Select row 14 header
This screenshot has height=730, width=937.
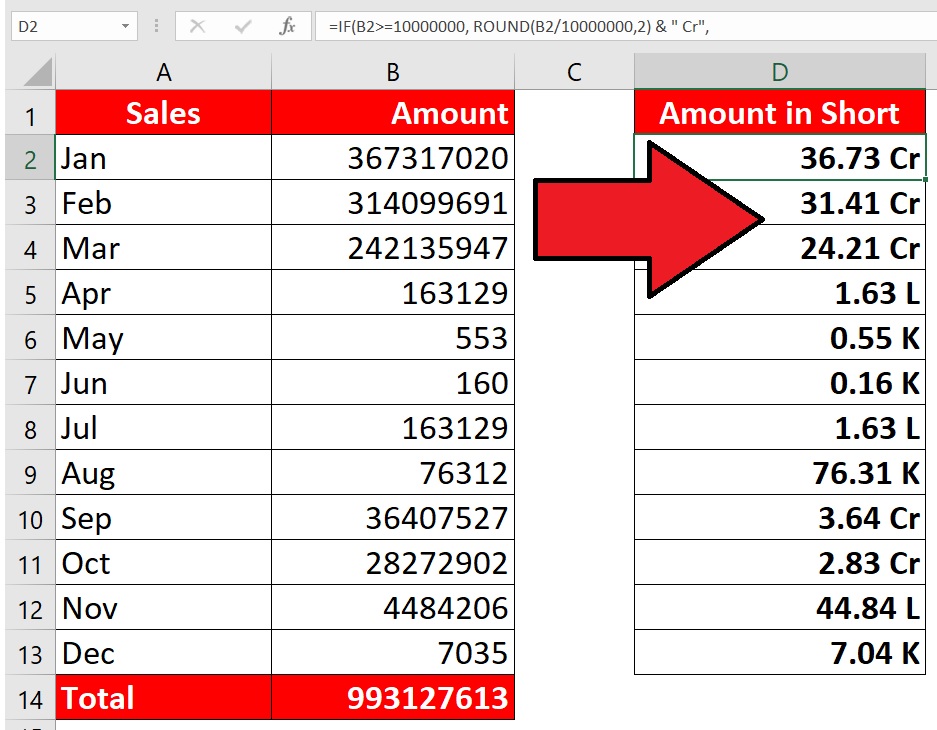coord(29,698)
